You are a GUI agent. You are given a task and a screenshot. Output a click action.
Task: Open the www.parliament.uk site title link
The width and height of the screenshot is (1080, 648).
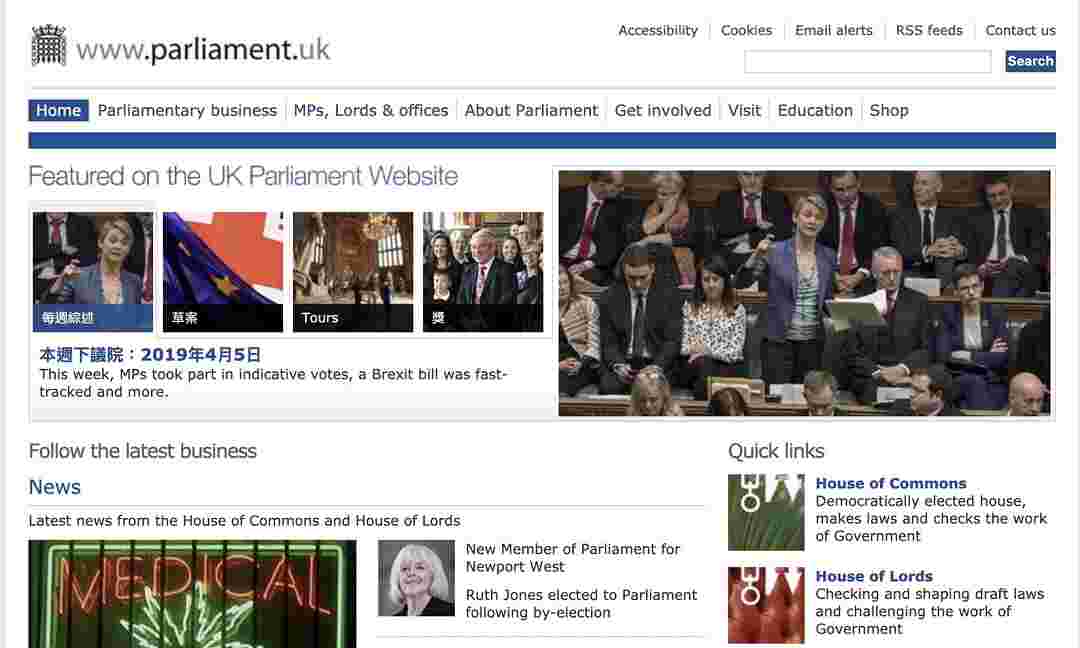(x=203, y=50)
